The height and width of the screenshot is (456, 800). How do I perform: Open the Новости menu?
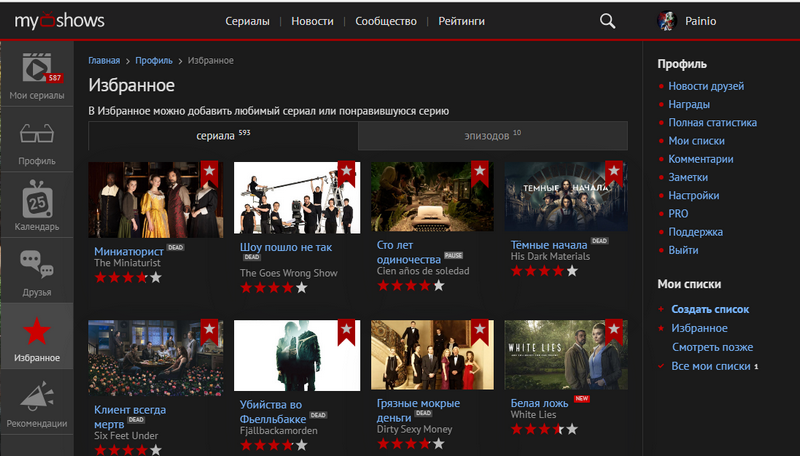[x=312, y=21]
